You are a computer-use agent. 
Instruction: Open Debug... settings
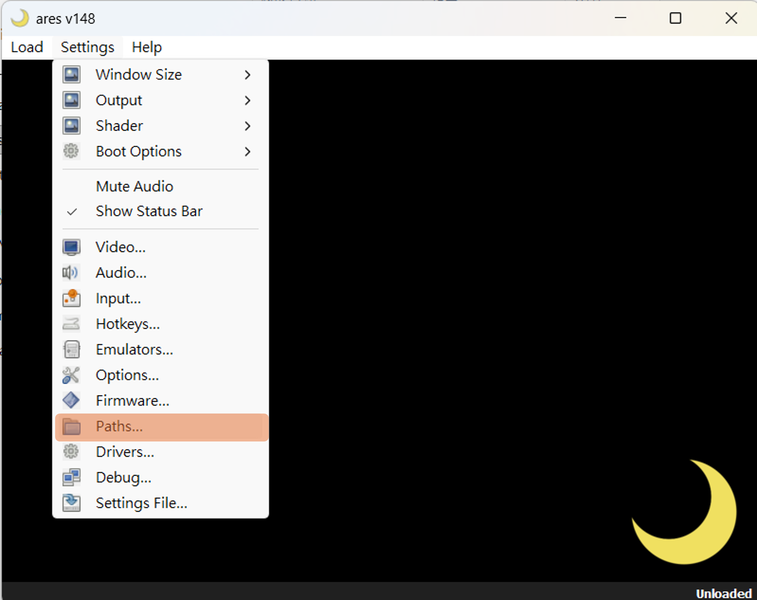[x=161, y=477]
